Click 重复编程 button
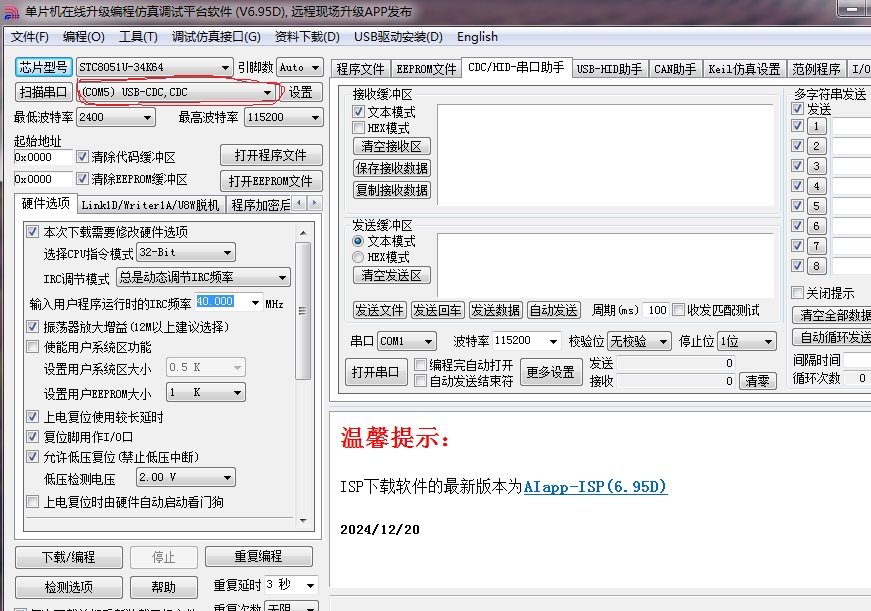Screen dimensions: 871x611 [x=259, y=556]
